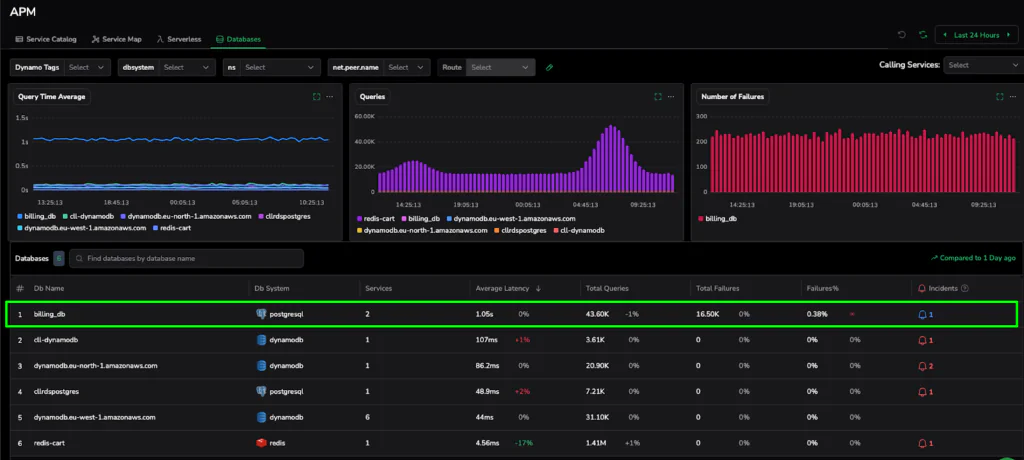The height and width of the screenshot is (460, 1024).
Task: Open the dynamodb.eu-north-1.amazonaws.com database row
Action: click(x=512, y=366)
